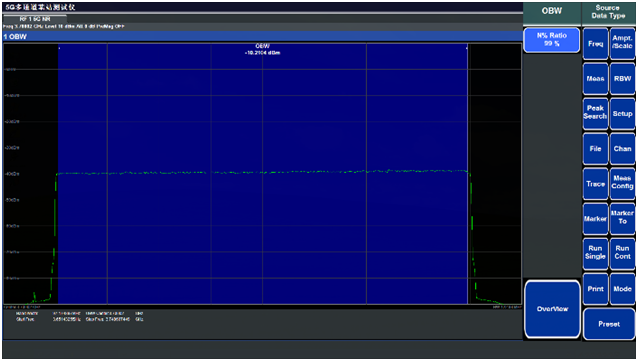
Task: Select the N% Ratio 99% field
Action: point(551,40)
